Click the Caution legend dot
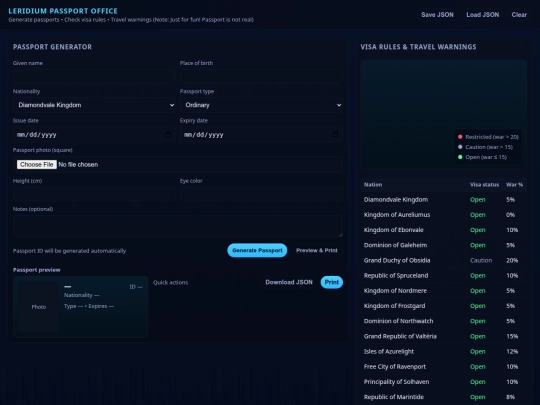The width and height of the screenshot is (540, 405). click(460, 147)
